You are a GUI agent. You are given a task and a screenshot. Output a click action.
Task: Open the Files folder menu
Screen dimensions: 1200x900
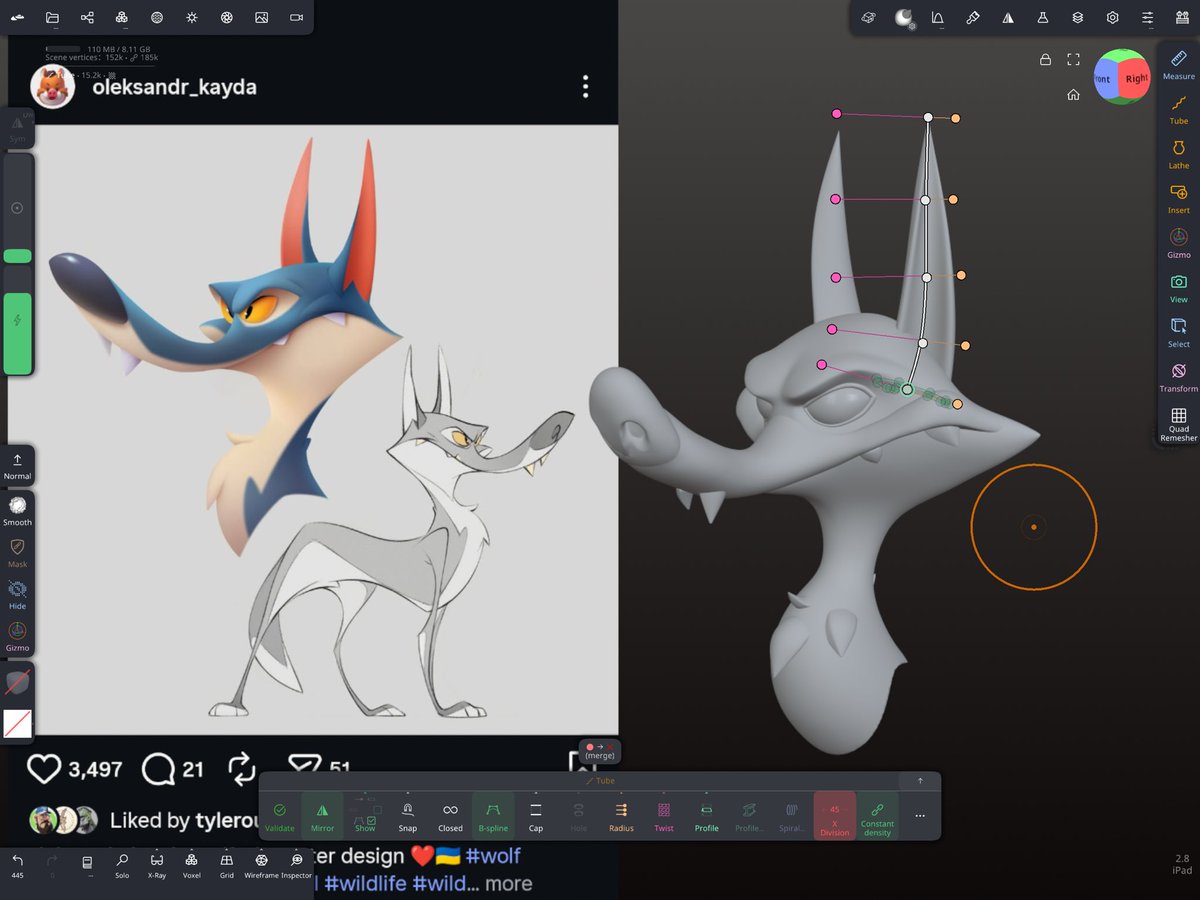[x=52, y=18]
